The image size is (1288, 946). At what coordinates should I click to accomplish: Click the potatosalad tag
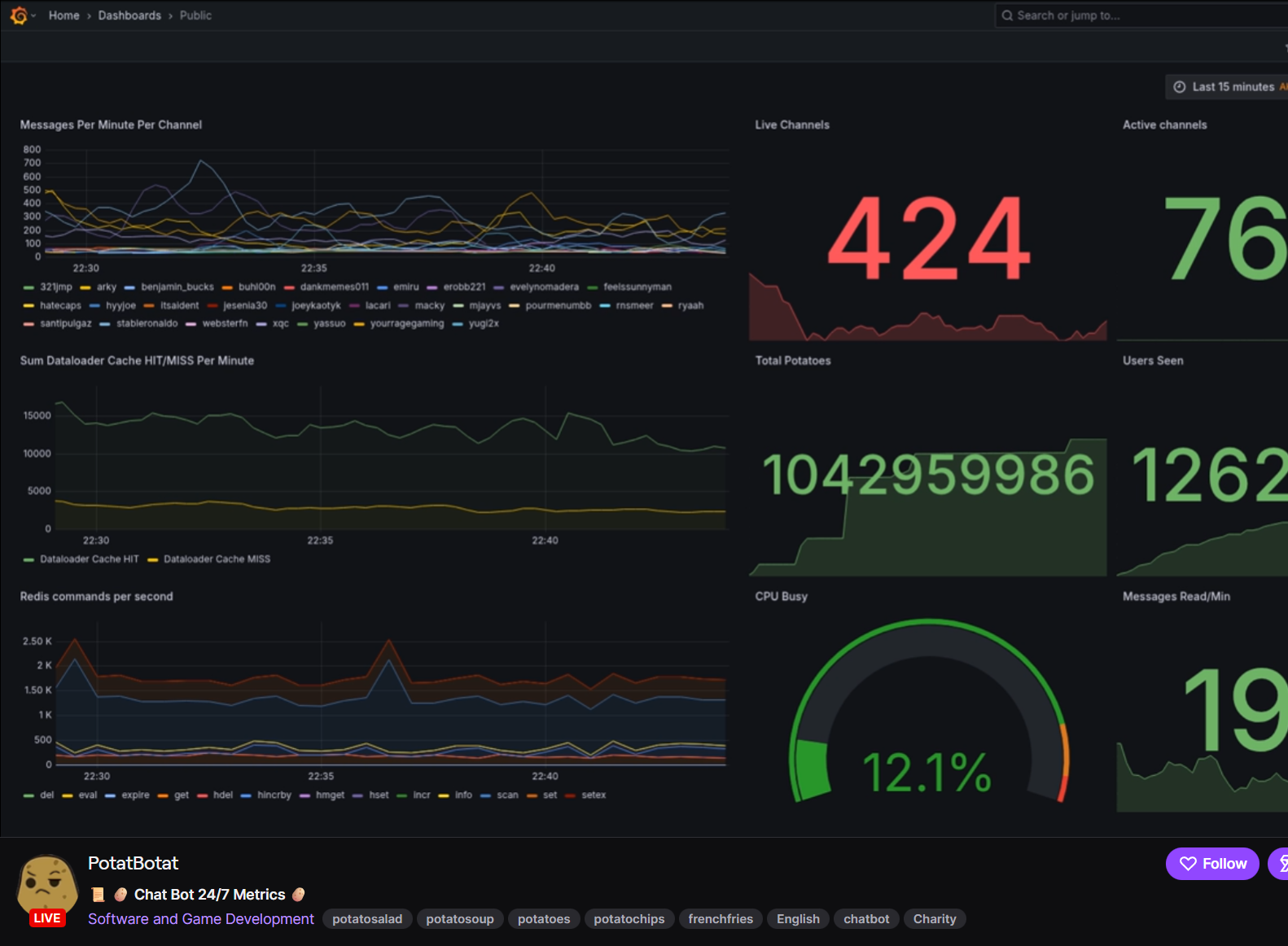pos(367,919)
